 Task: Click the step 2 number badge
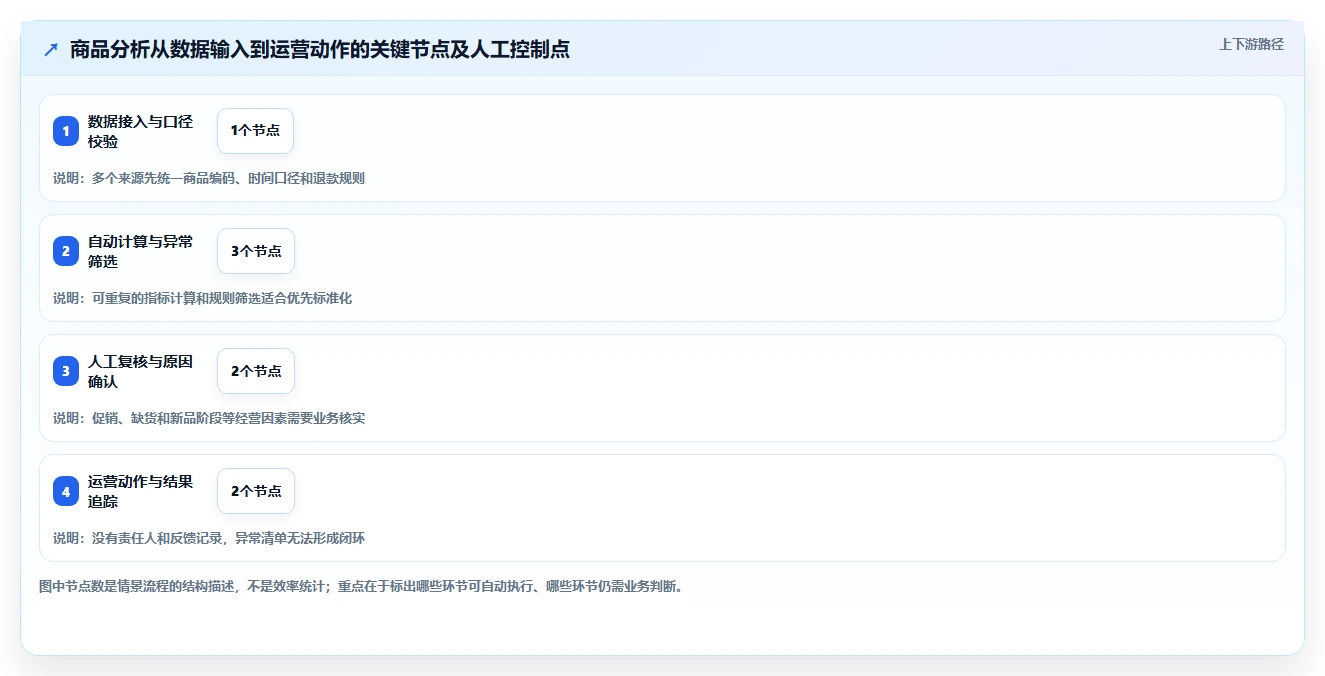point(66,251)
